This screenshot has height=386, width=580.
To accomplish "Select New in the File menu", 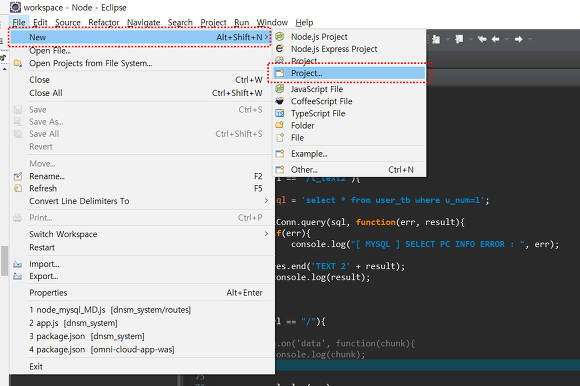I will pyautogui.click(x=140, y=37).
